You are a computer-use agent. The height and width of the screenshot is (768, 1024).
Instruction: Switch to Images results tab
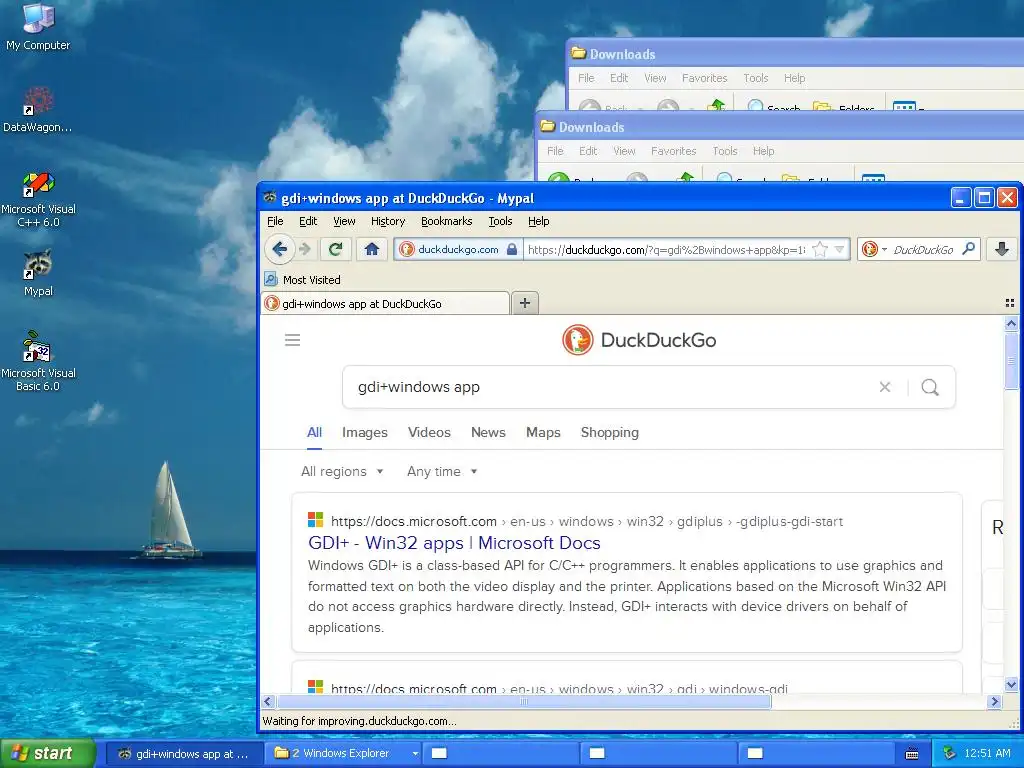pos(365,432)
